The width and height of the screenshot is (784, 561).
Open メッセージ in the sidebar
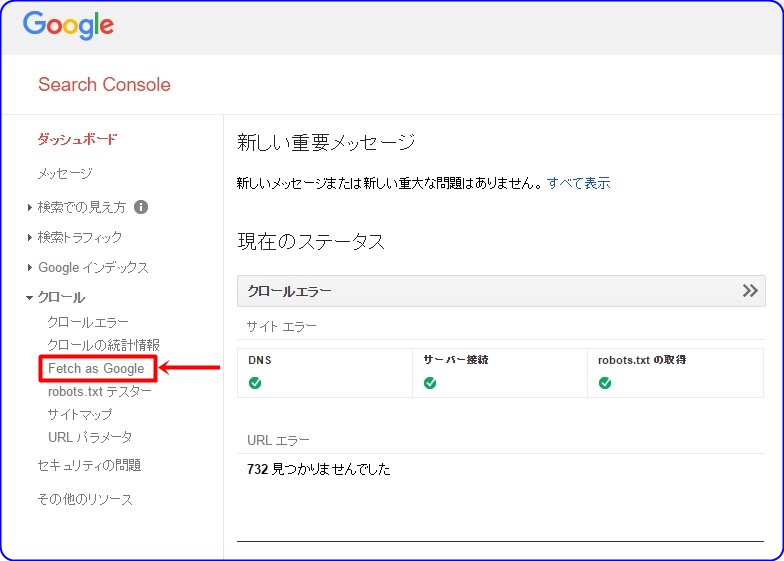point(65,174)
